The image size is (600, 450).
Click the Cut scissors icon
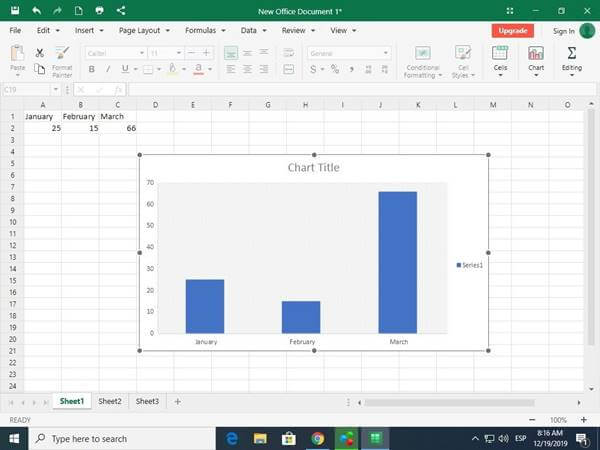(x=39, y=52)
